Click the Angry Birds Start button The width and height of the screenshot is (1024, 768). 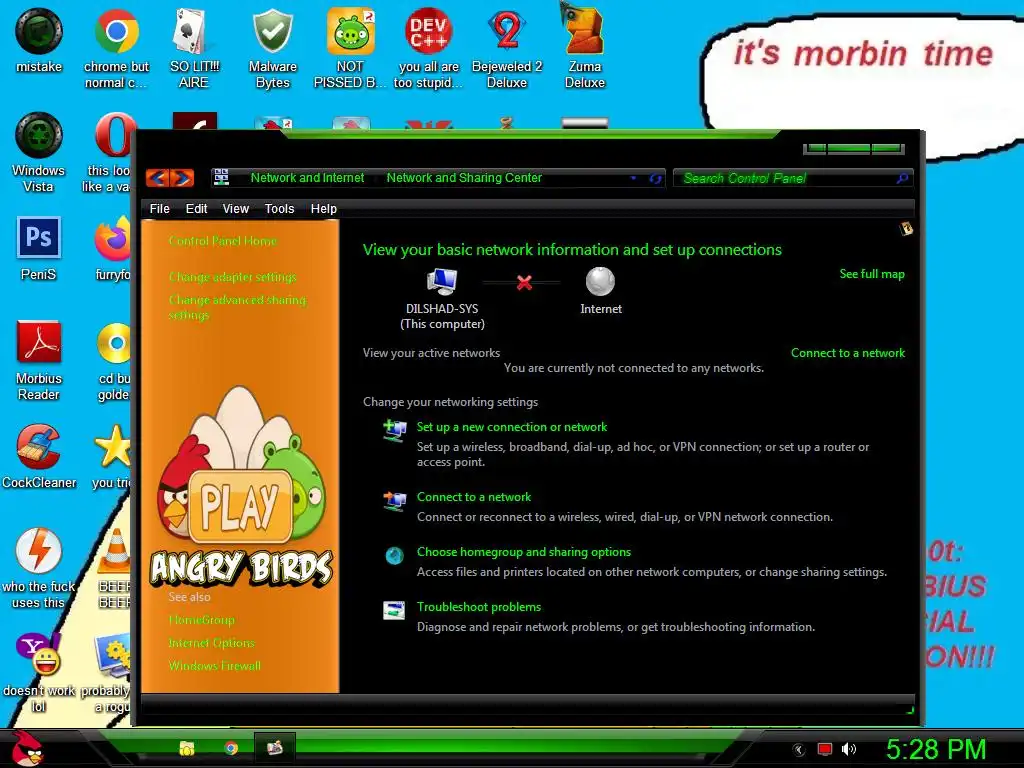click(27, 748)
